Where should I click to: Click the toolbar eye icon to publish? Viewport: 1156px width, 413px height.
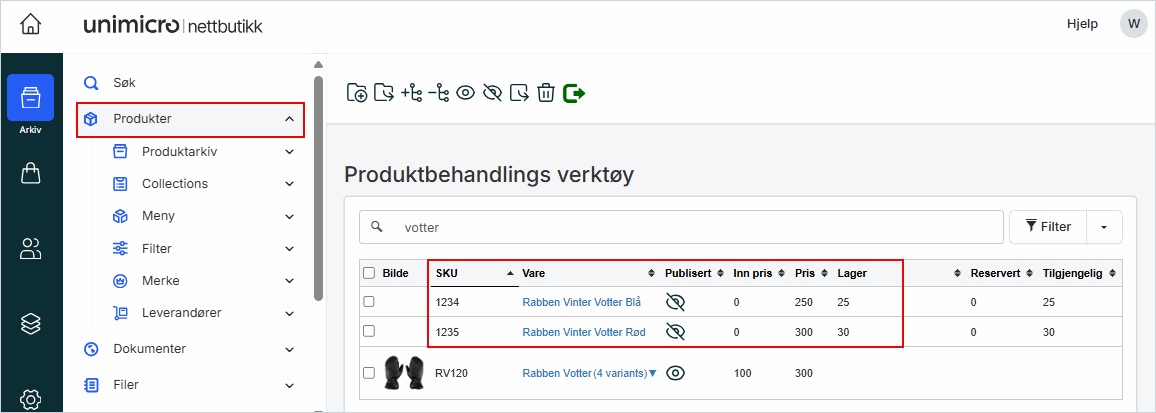click(465, 93)
